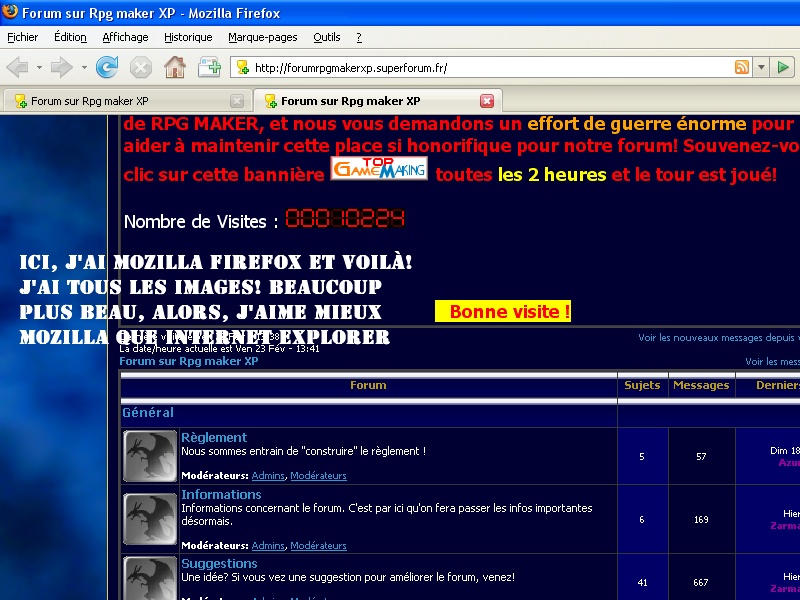
Task: Go to the Home page
Action: pos(175,67)
